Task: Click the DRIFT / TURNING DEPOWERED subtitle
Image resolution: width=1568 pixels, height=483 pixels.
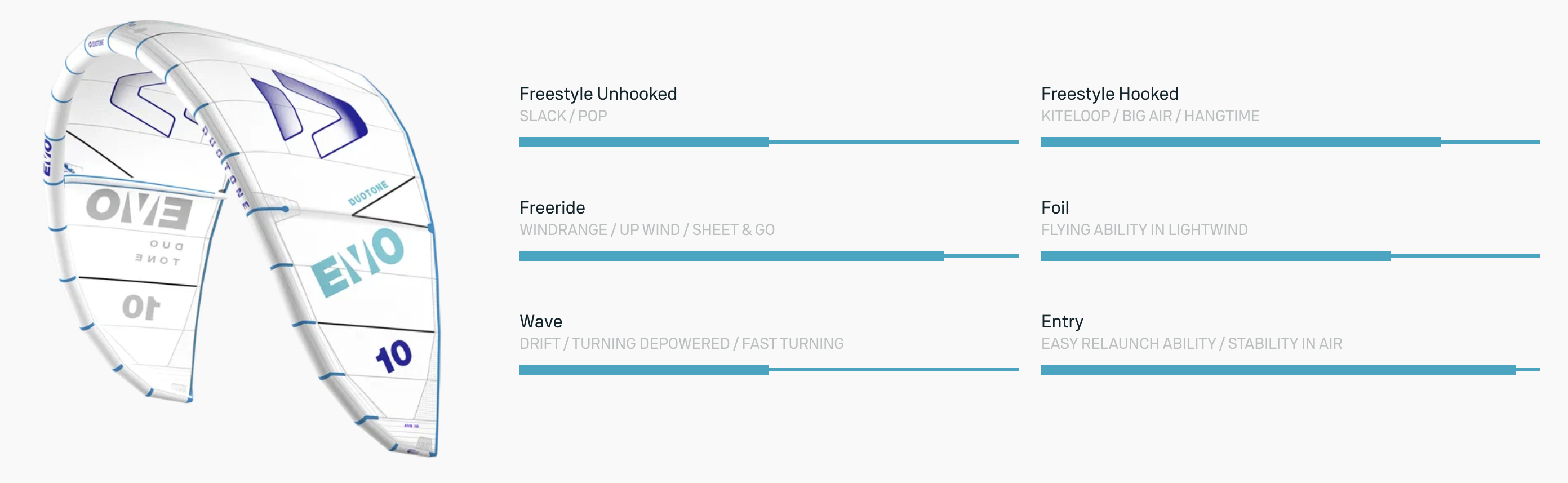Action: (681, 344)
